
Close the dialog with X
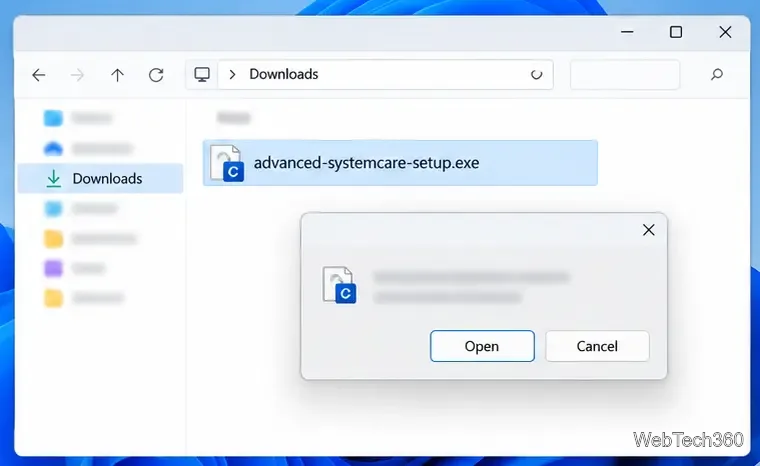coord(649,230)
